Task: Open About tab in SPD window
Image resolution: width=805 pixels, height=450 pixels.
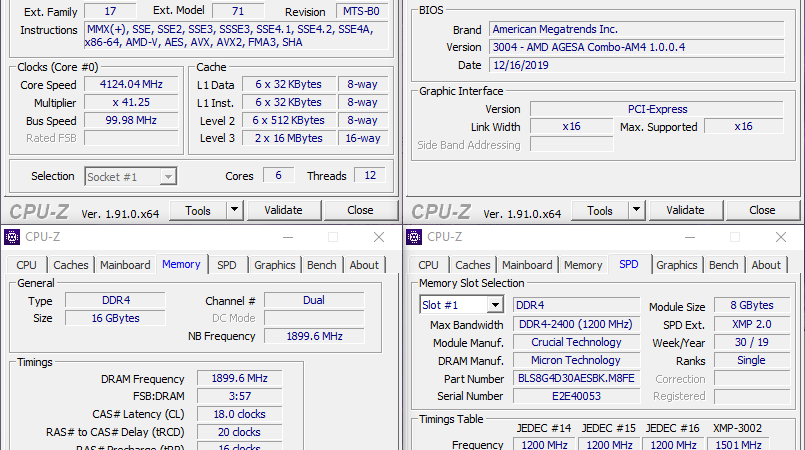Action: coord(766,265)
